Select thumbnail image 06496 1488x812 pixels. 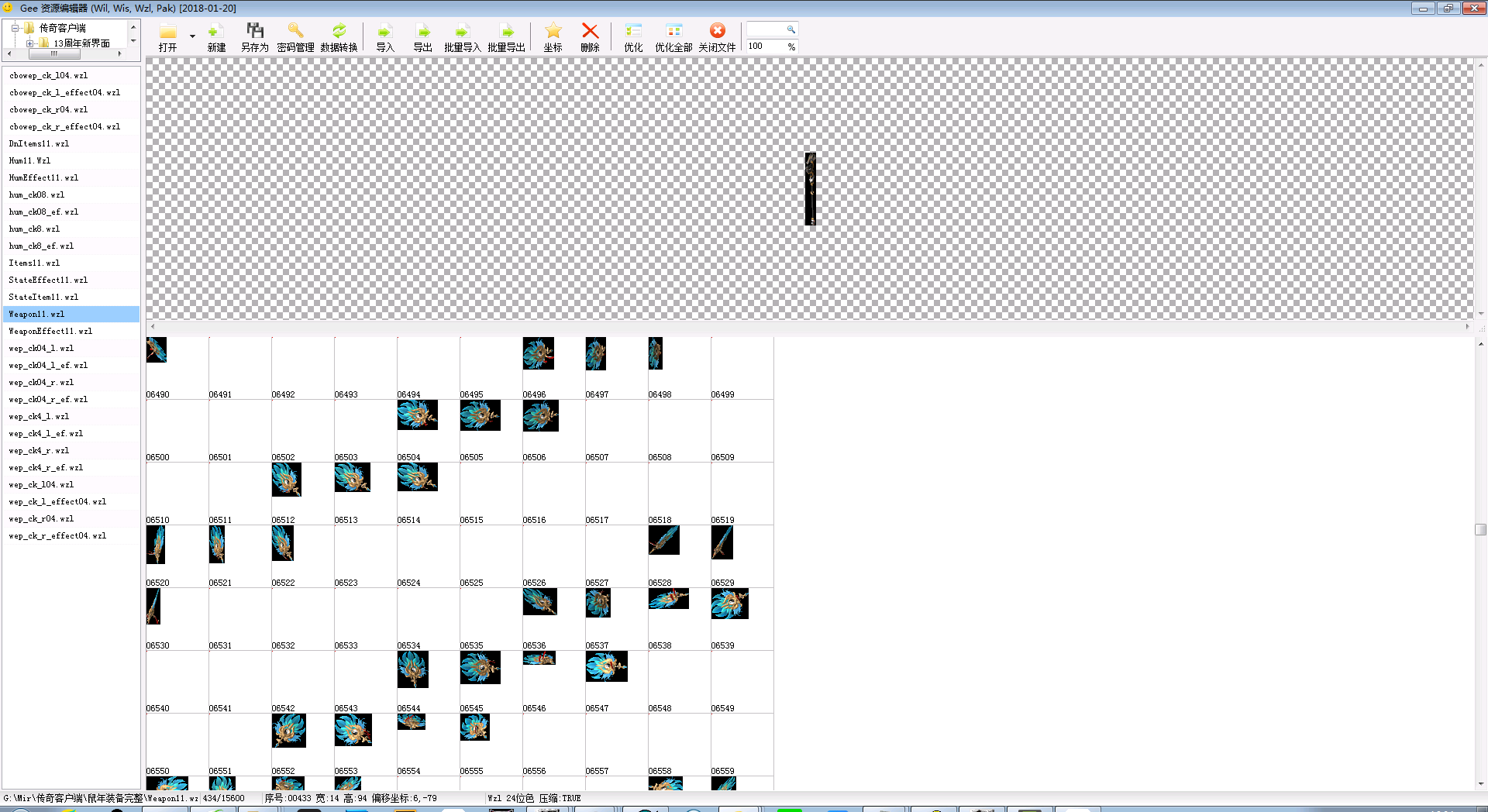tap(538, 354)
